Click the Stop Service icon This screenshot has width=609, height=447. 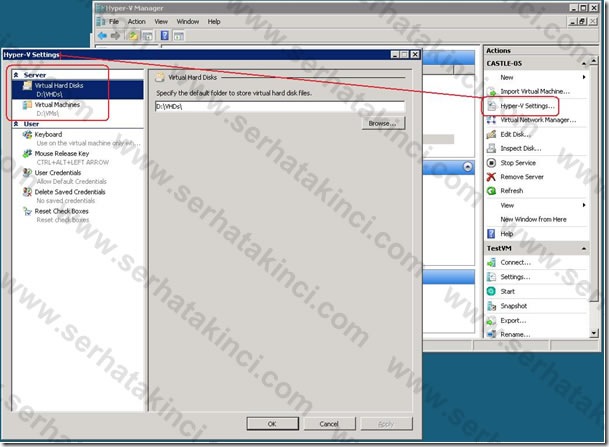[x=491, y=163]
